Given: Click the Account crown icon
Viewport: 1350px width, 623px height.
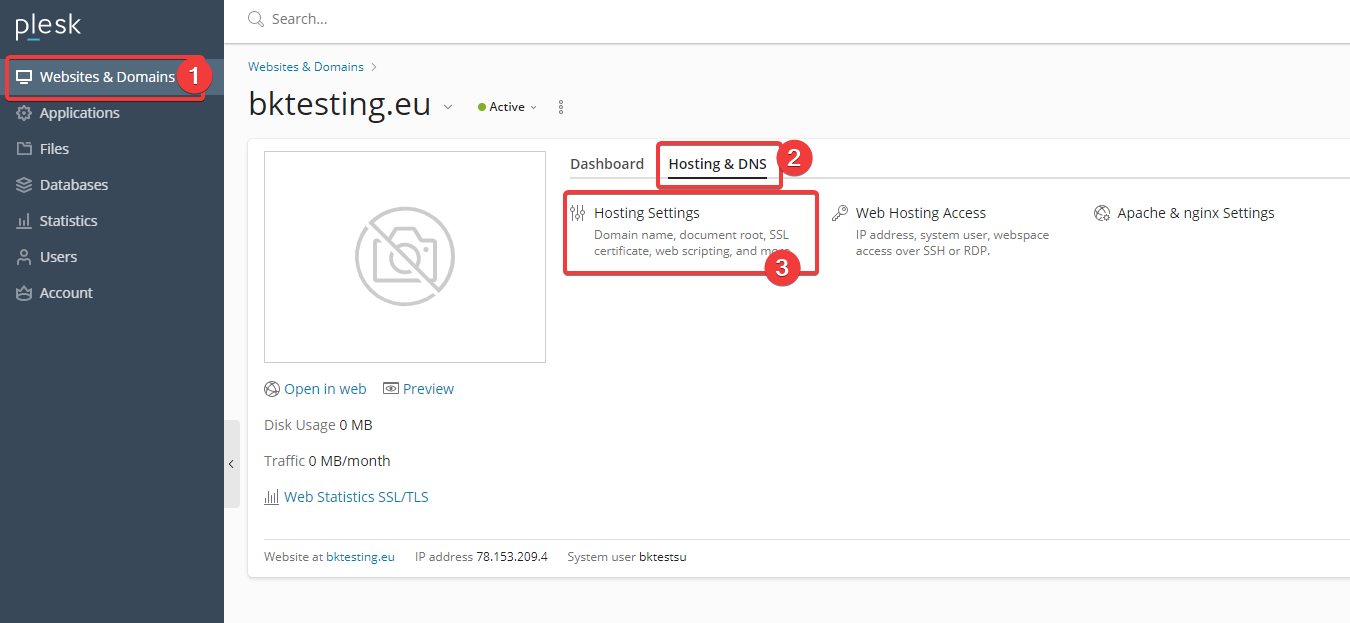Looking at the screenshot, I should point(24,293).
